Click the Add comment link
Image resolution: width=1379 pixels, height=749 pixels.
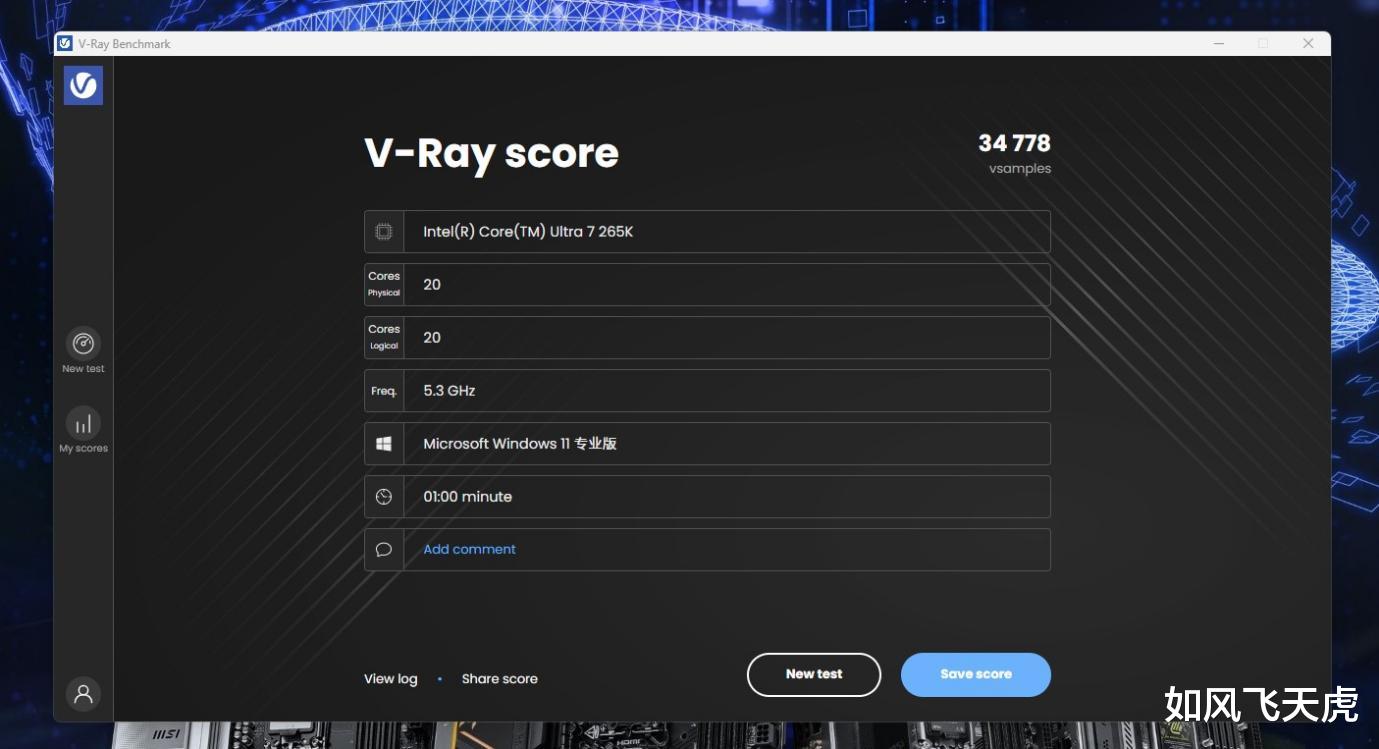pos(469,549)
